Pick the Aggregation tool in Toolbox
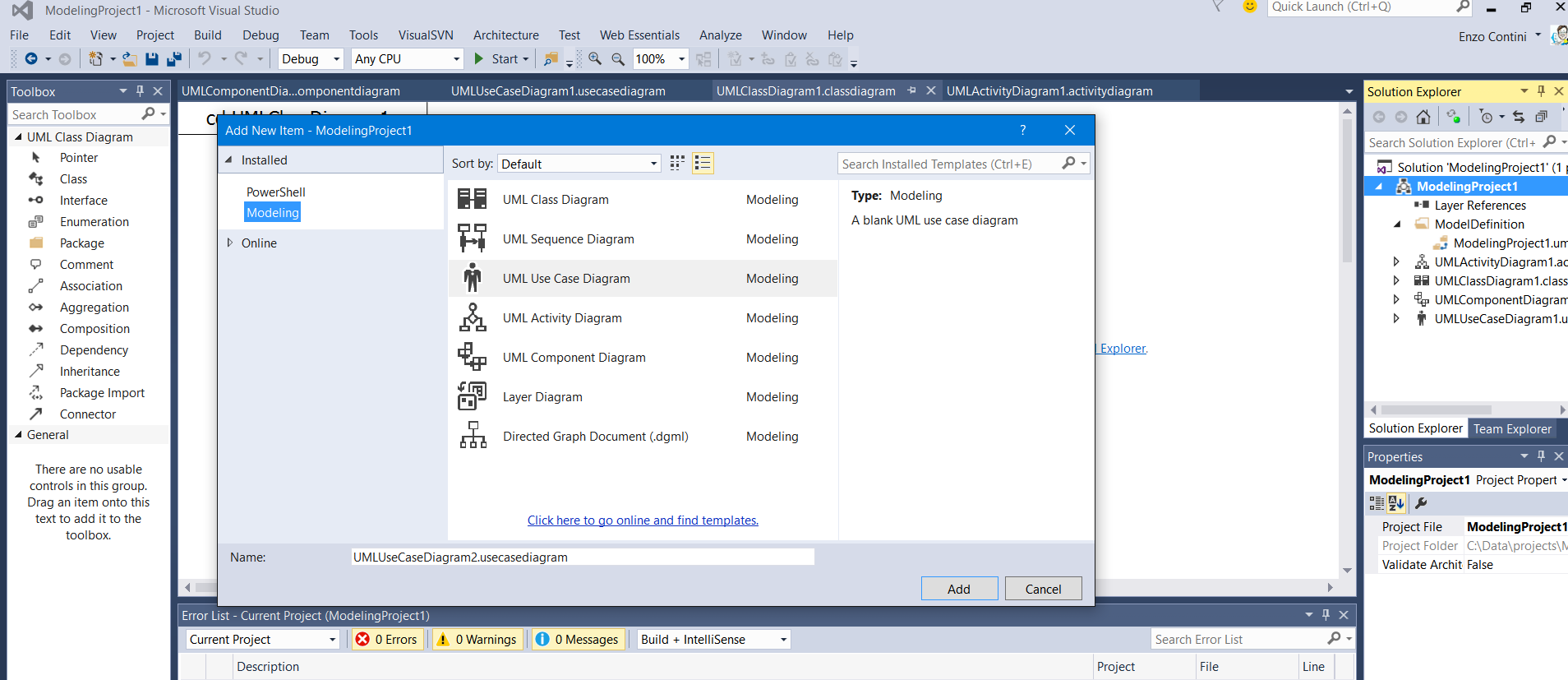 coord(94,308)
